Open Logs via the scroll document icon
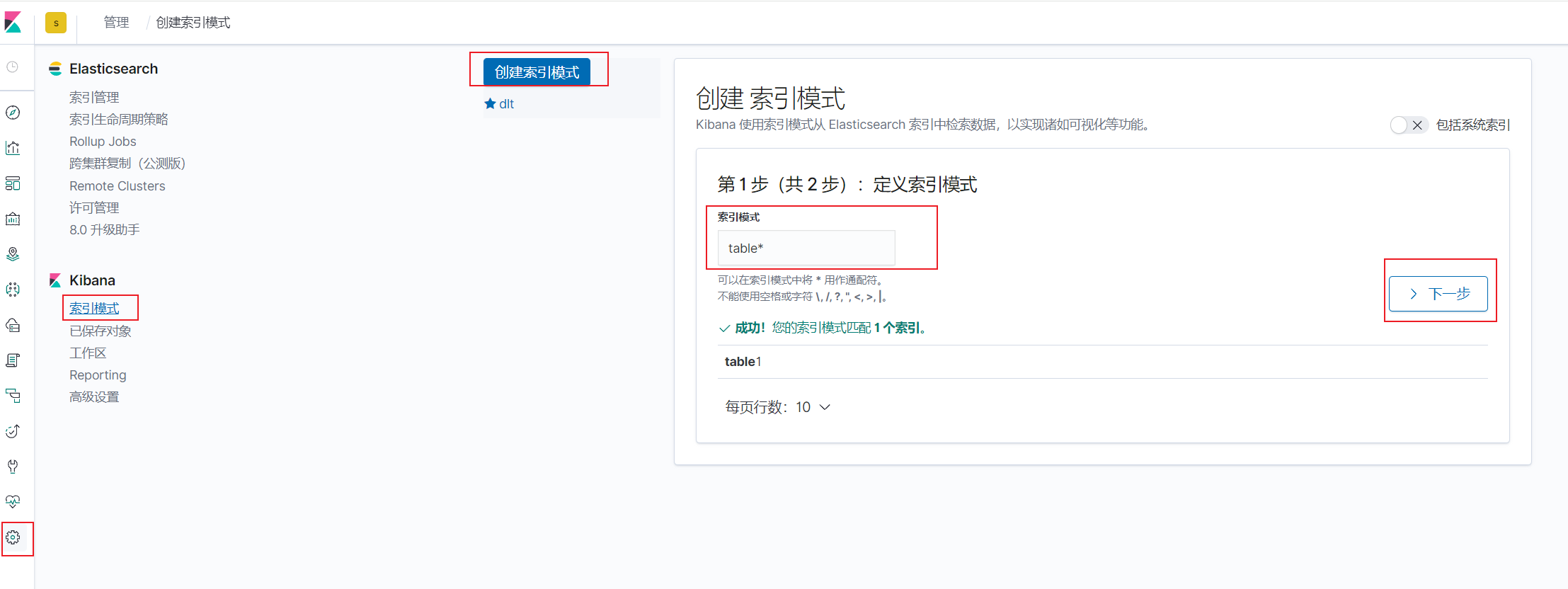The width and height of the screenshot is (1568, 589). (13, 360)
